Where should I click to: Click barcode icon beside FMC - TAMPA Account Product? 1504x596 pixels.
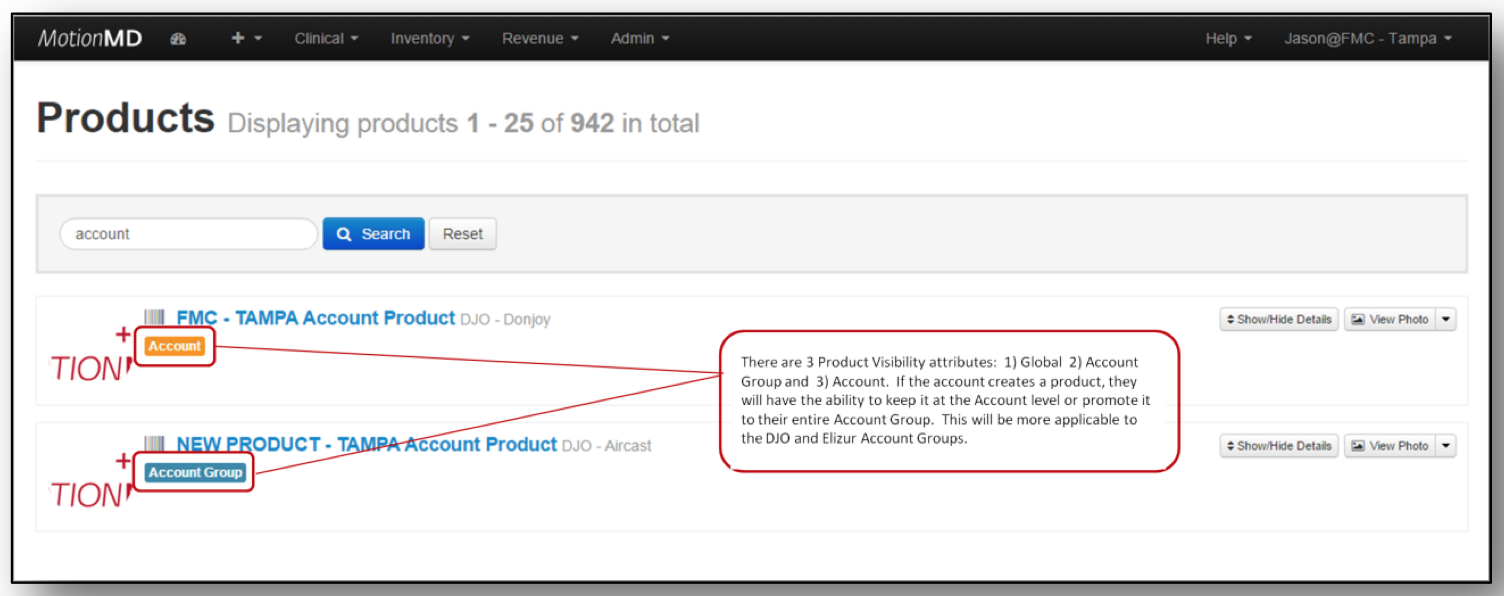point(154,318)
